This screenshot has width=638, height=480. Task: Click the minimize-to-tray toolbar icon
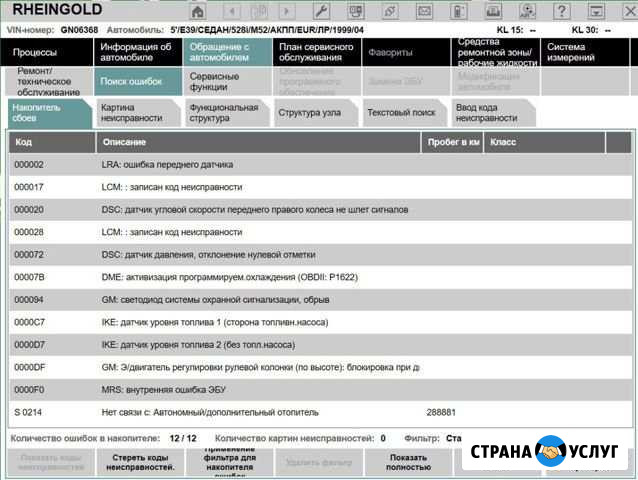596,11
